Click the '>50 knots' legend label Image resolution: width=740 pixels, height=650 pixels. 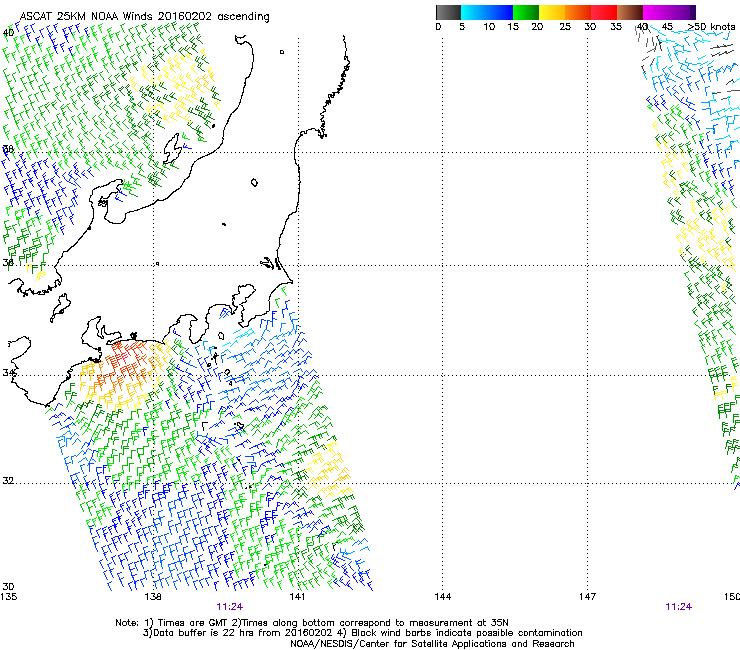[711, 27]
